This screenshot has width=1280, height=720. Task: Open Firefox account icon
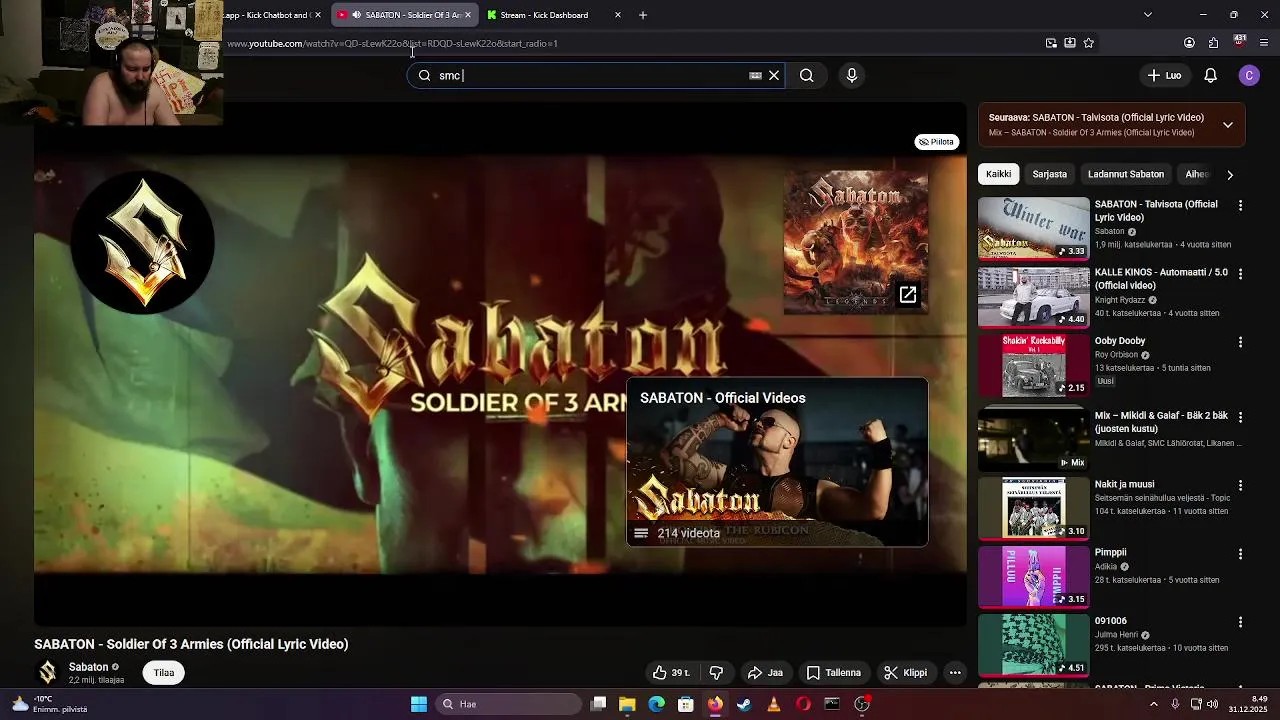1189,43
